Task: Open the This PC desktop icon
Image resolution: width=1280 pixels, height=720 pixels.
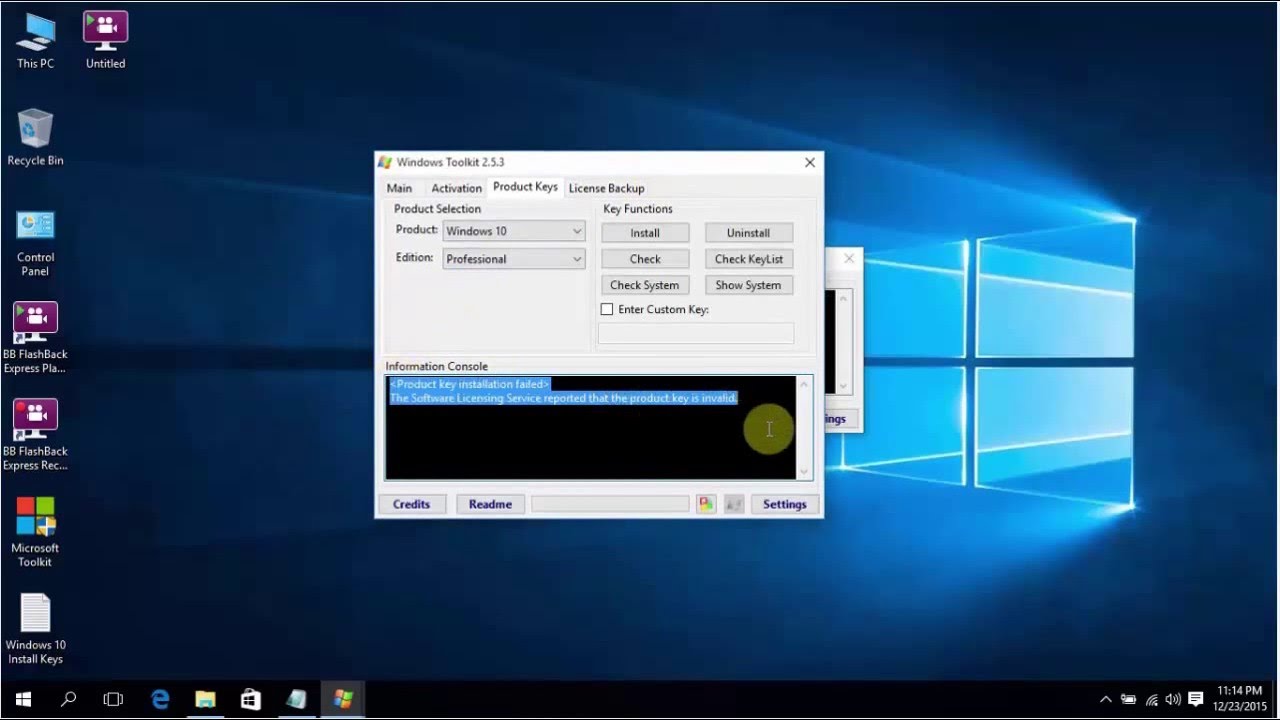Action: (35, 40)
